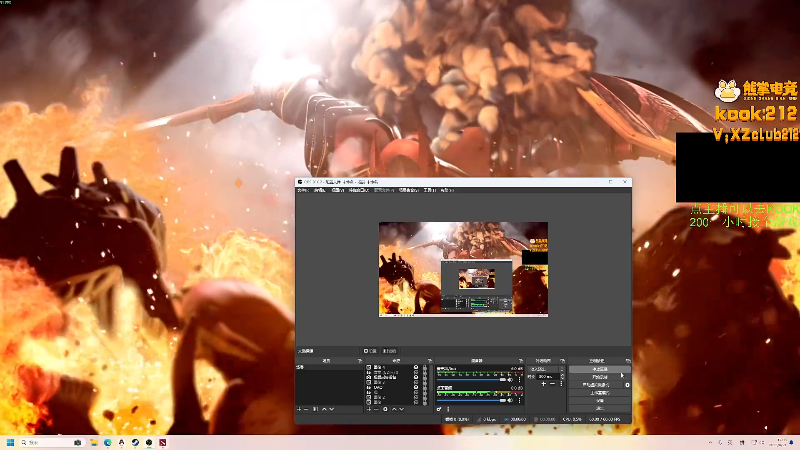
Task: Open File Explorer from taskbar
Action: tap(94, 442)
